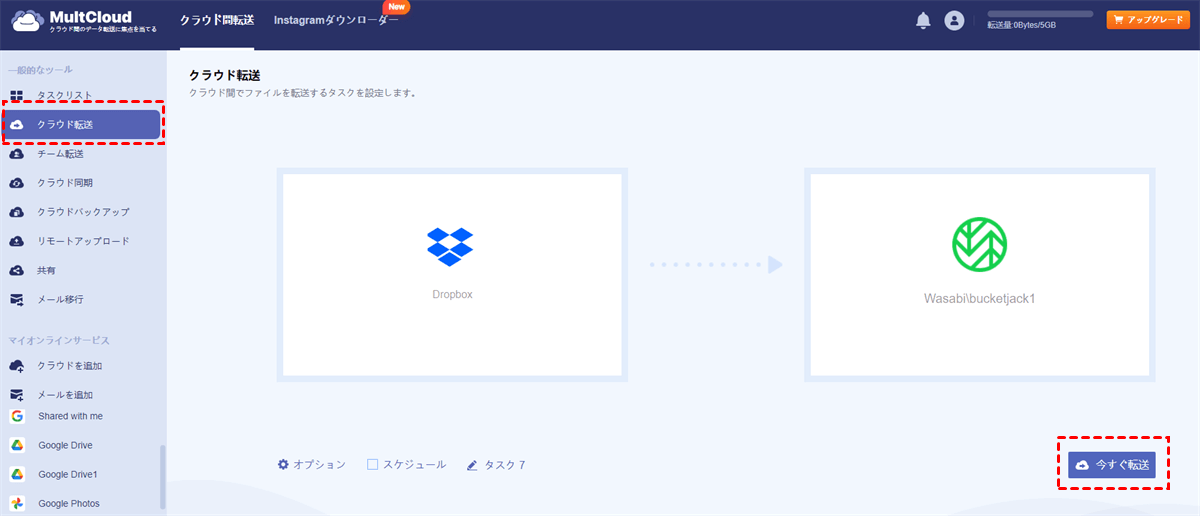This screenshot has height=516, width=1200.
Task: Click the task list grid icon
Action: click(17, 95)
